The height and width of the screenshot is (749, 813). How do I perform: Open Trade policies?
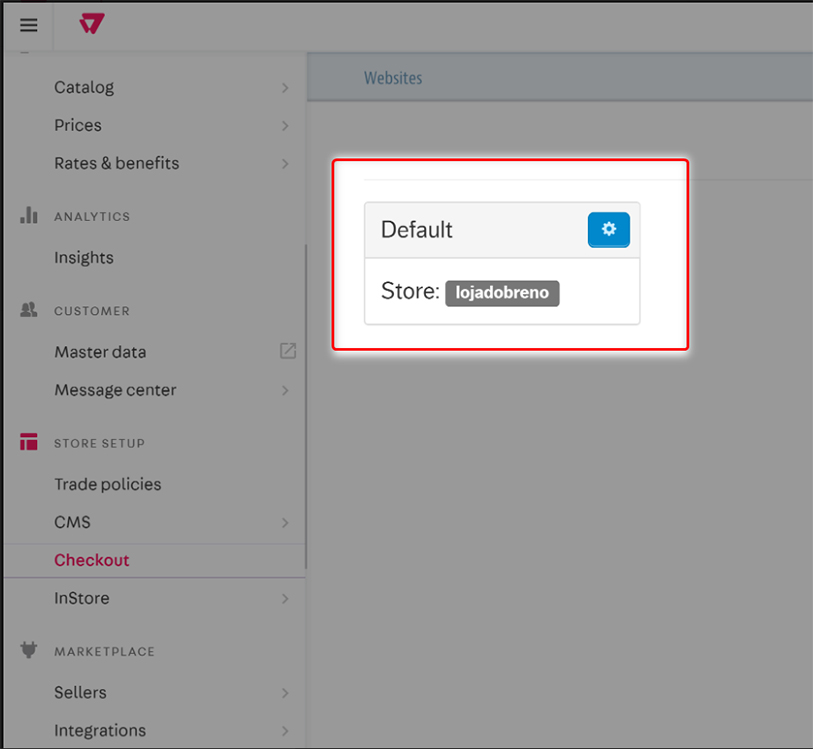(107, 483)
